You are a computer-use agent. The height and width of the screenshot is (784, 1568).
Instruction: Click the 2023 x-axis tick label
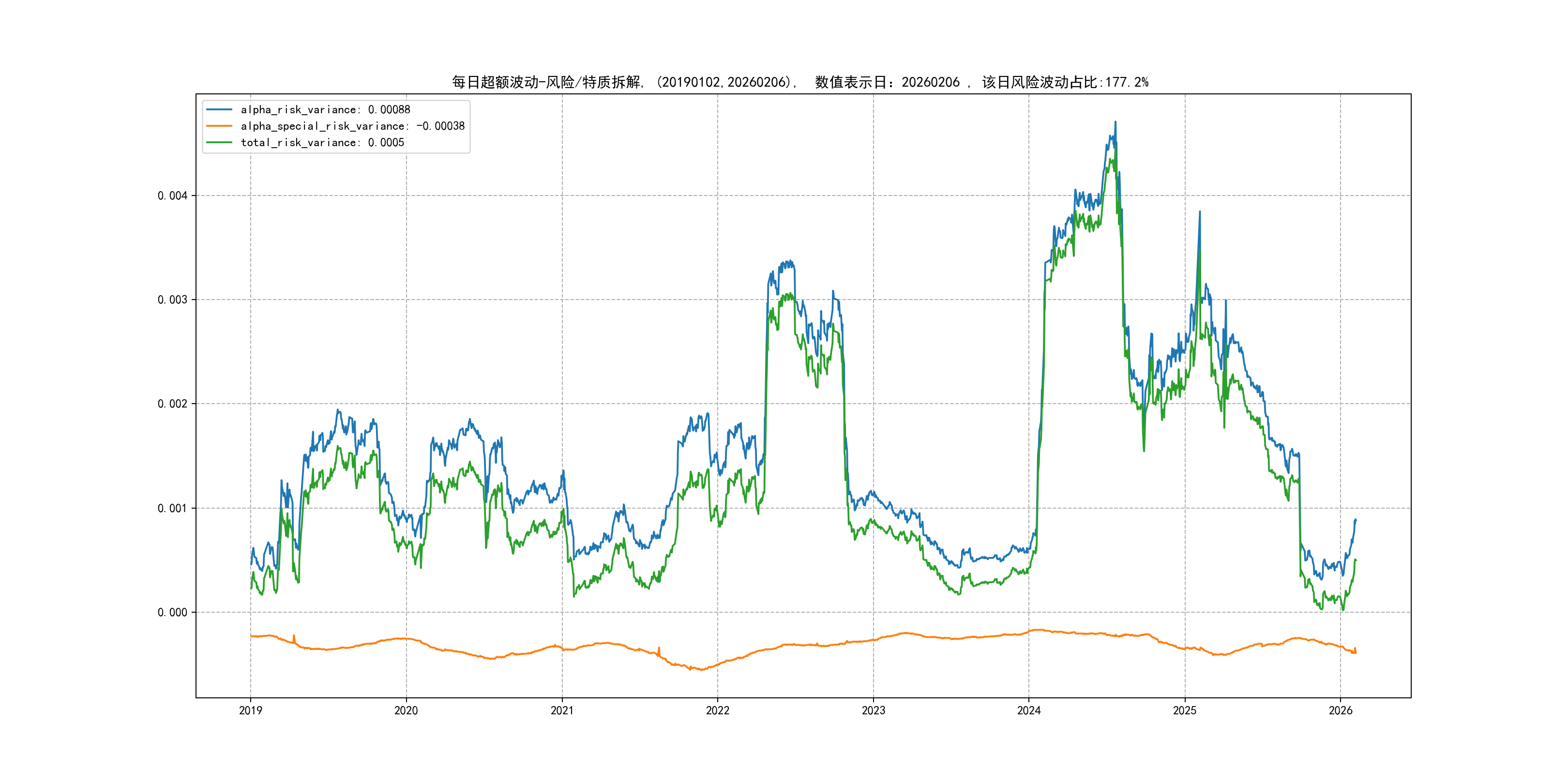(x=874, y=710)
